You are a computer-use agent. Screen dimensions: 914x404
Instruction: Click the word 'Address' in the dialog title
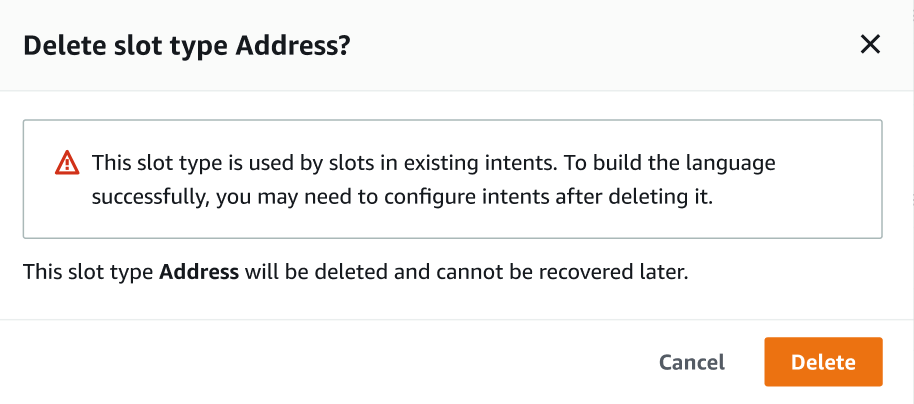tap(297, 46)
